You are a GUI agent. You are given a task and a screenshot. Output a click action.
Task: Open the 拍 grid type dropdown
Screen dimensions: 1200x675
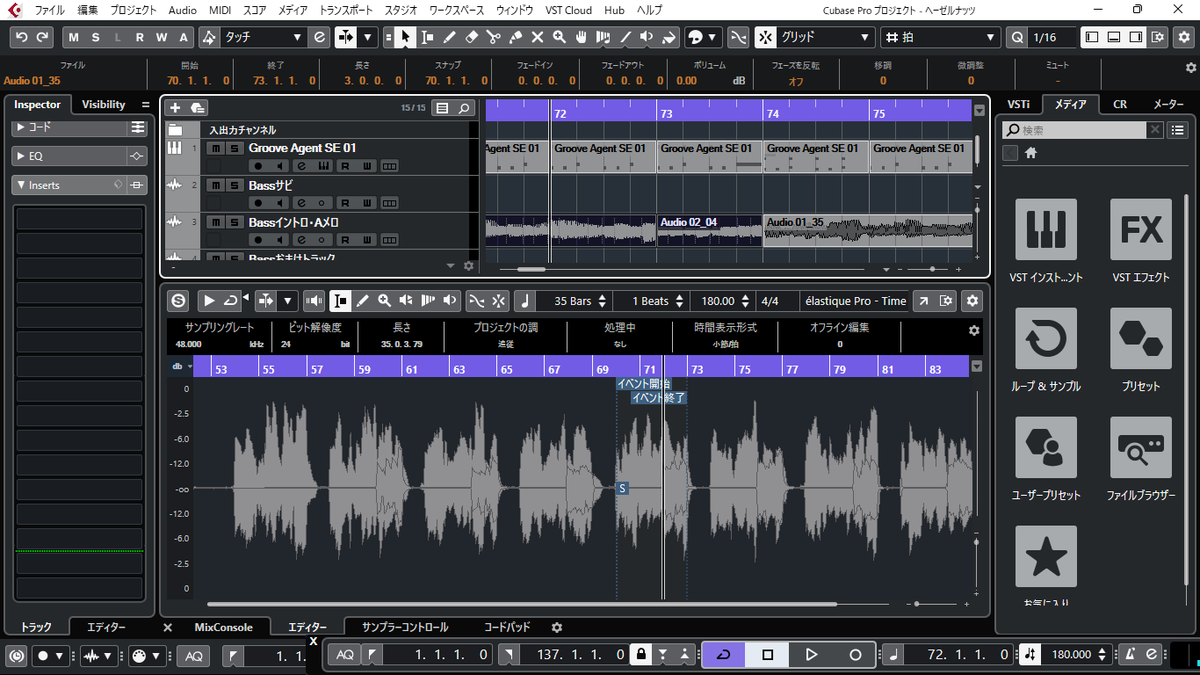[942, 37]
